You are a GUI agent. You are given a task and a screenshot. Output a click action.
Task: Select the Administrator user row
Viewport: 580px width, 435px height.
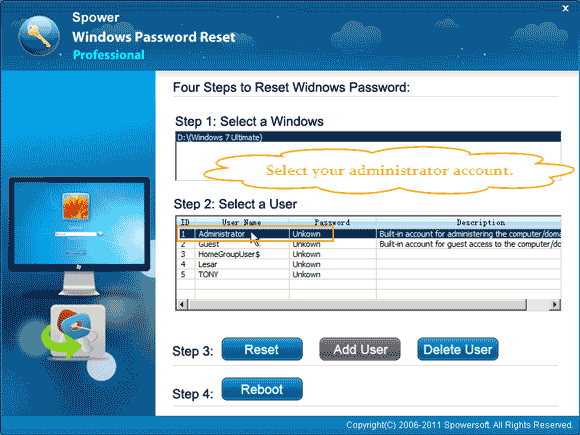[368, 234]
